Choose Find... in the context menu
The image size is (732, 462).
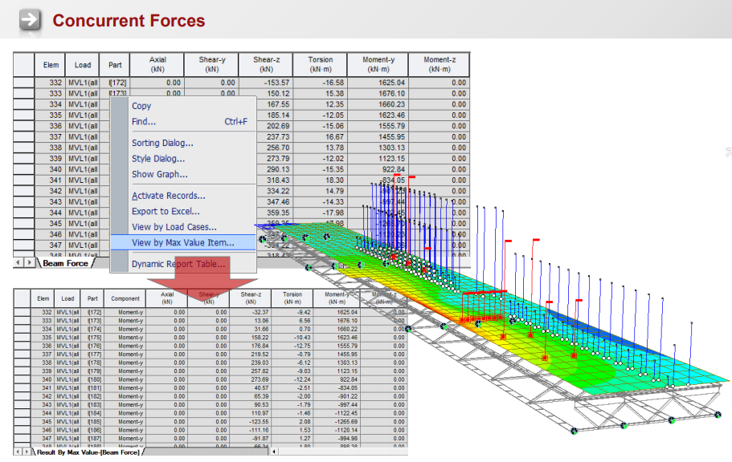(144, 122)
